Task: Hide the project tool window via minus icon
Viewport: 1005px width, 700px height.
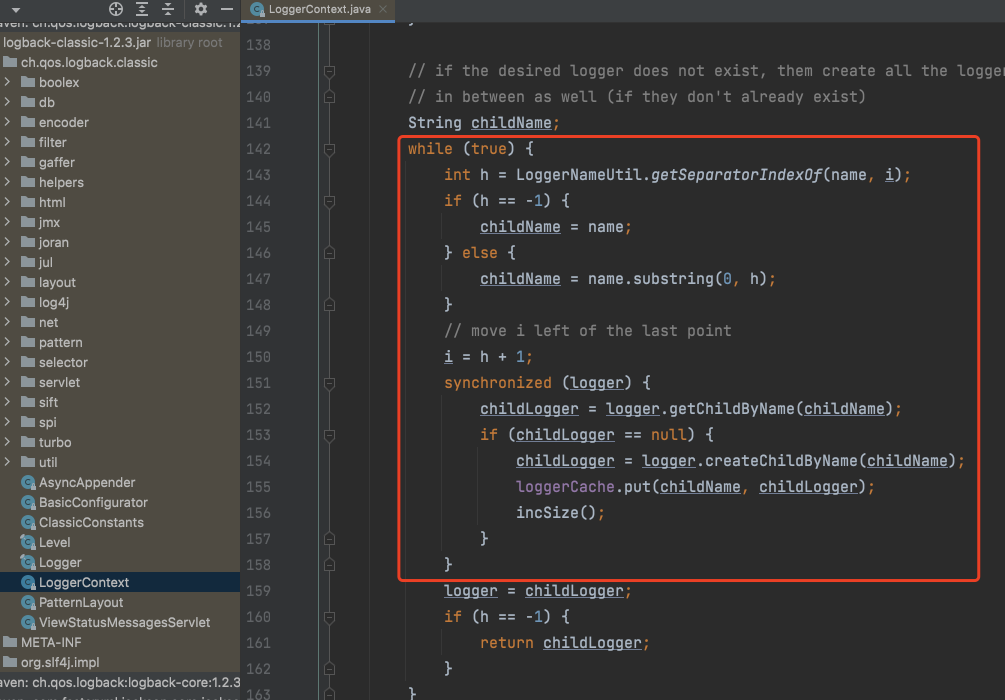Action: (226, 9)
